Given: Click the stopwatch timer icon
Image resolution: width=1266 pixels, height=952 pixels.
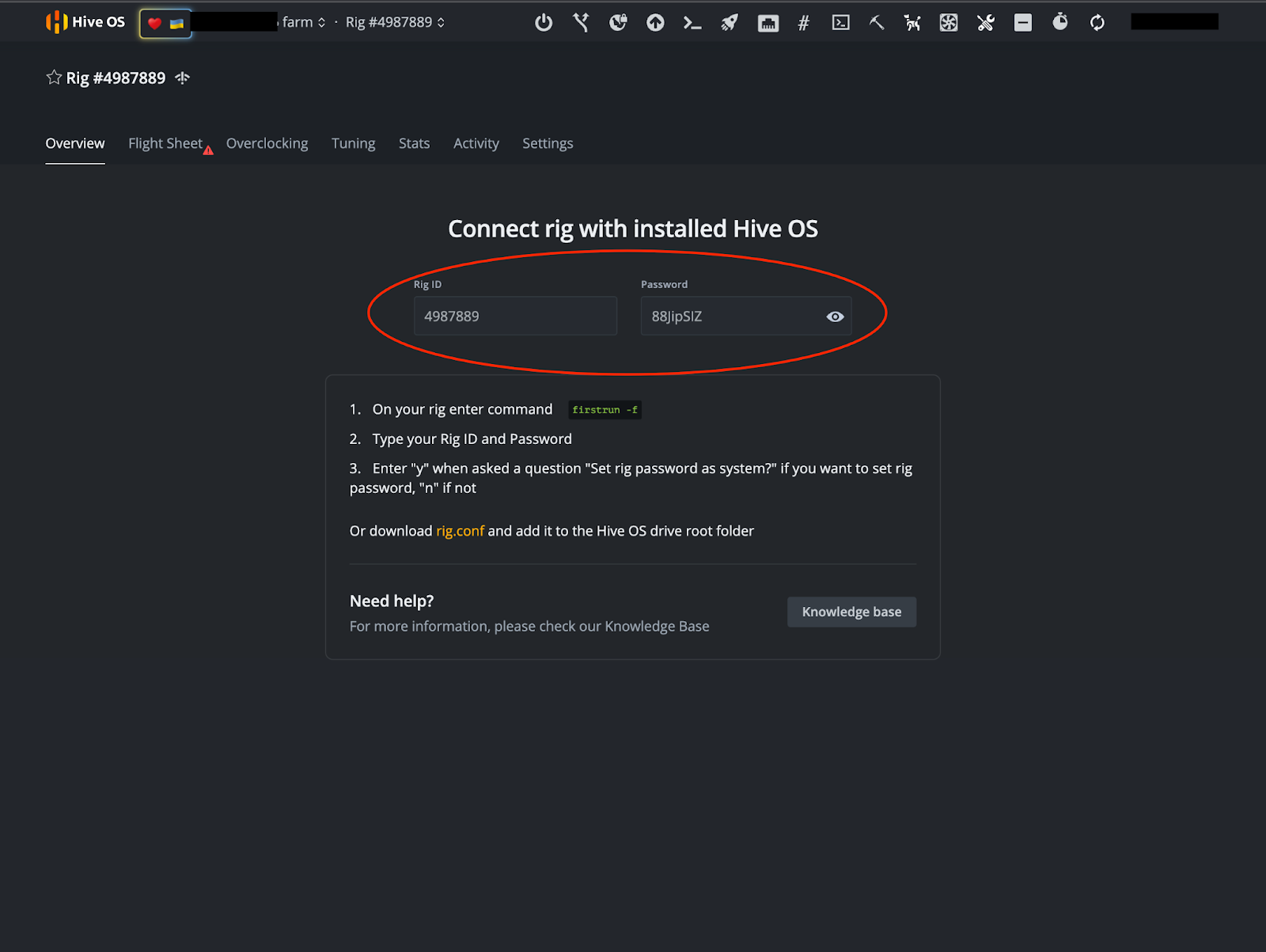Looking at the screenshot, I should click(1060, 21).
